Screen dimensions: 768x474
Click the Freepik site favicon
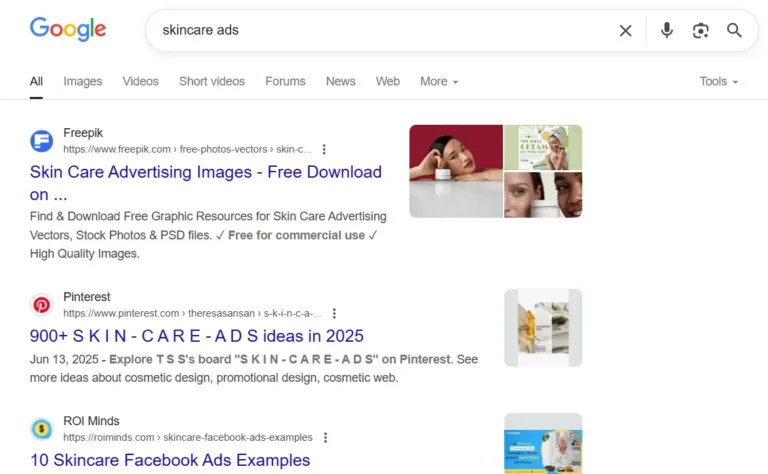pos(42,141)
